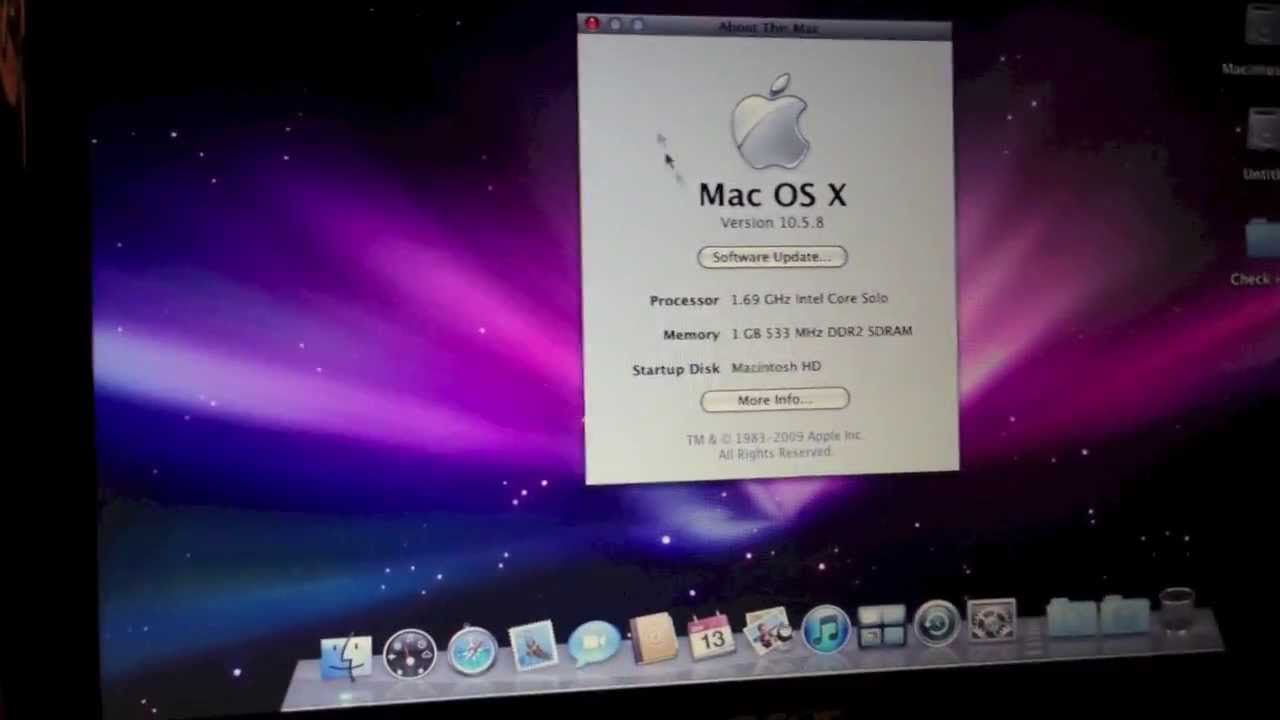Click the Software Update... button

tap(772, 257)
